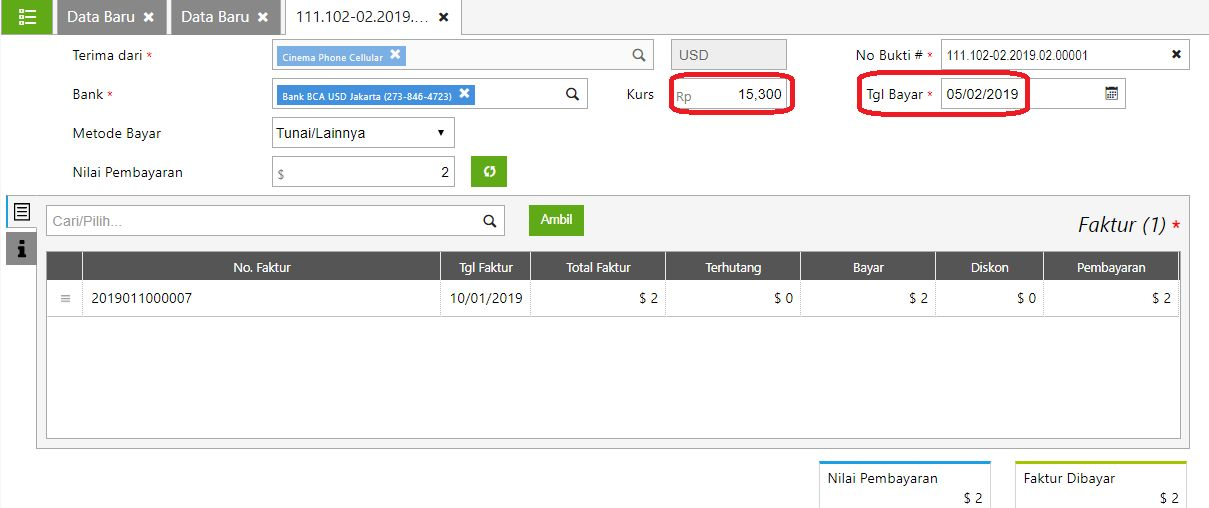1209x508 pixels.
Task: Click the Nilai Pembayaran summary box
Action: pos(905,485)
